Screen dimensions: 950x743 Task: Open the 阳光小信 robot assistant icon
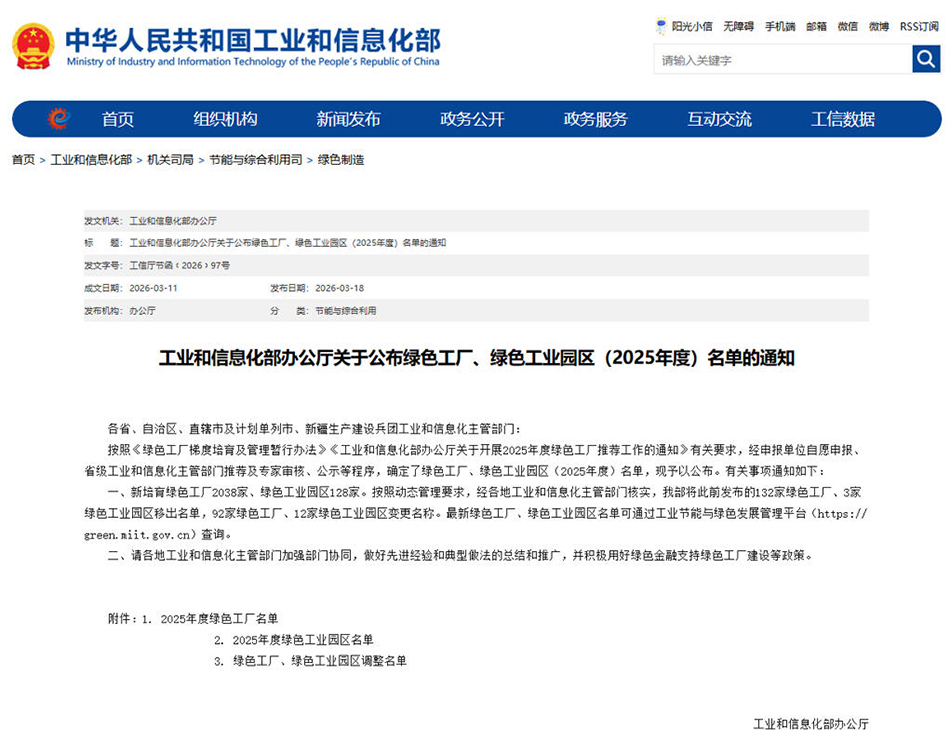(x=661, y=26)
